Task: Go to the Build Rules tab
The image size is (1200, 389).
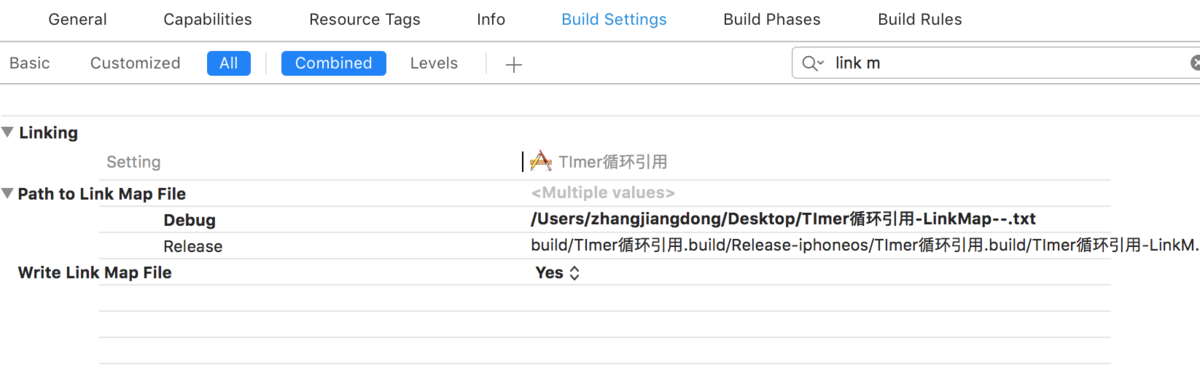Action: tap(920, 19)
